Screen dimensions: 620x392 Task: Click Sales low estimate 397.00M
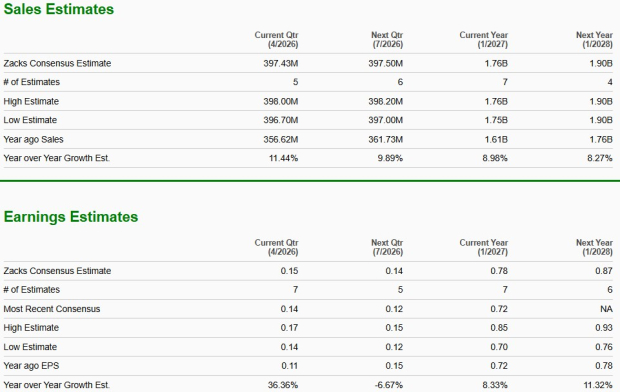(x=386, y=120)
